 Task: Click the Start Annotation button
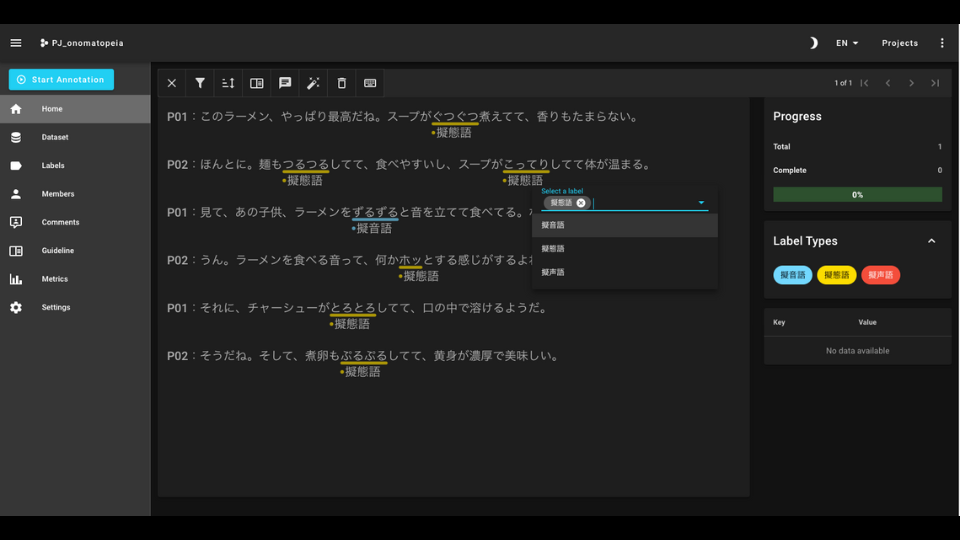click(x=61, y=80)
